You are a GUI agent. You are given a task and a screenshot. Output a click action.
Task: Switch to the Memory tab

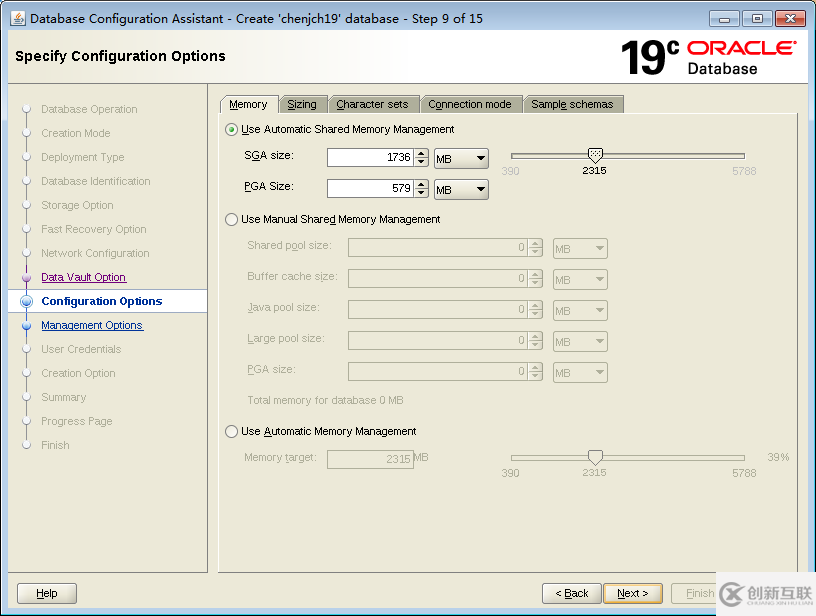(248, 105)
